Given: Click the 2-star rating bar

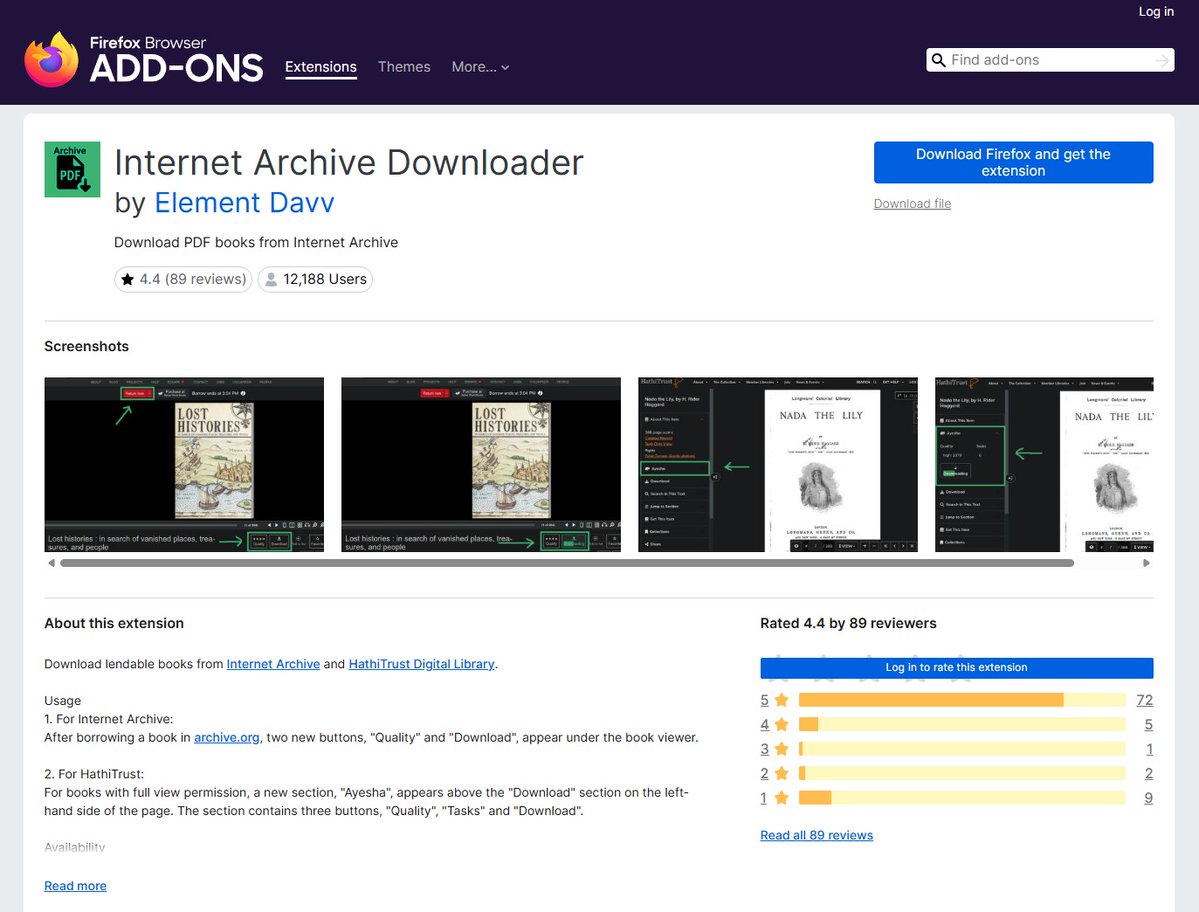Looking at the screenshot, I should tap(962, 774).
